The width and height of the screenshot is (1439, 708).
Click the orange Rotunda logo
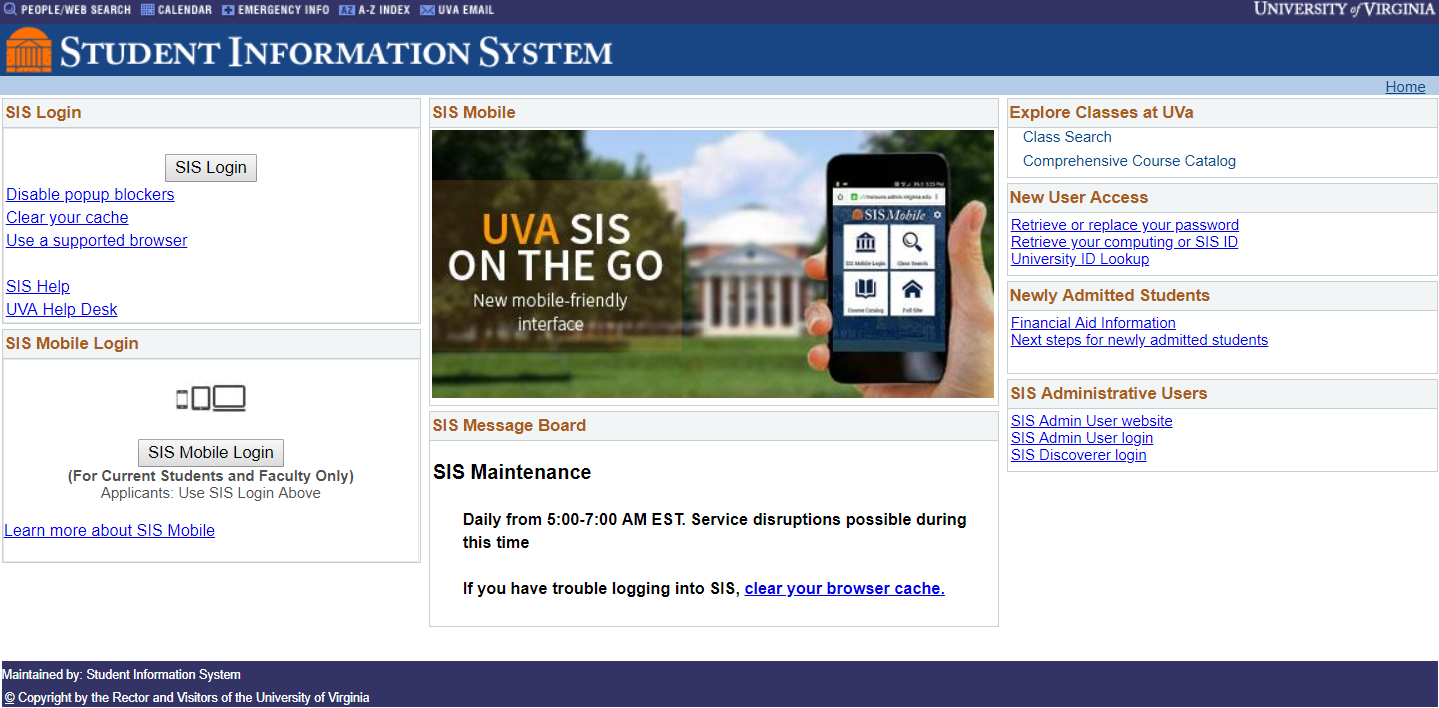[x=29, y=49]
